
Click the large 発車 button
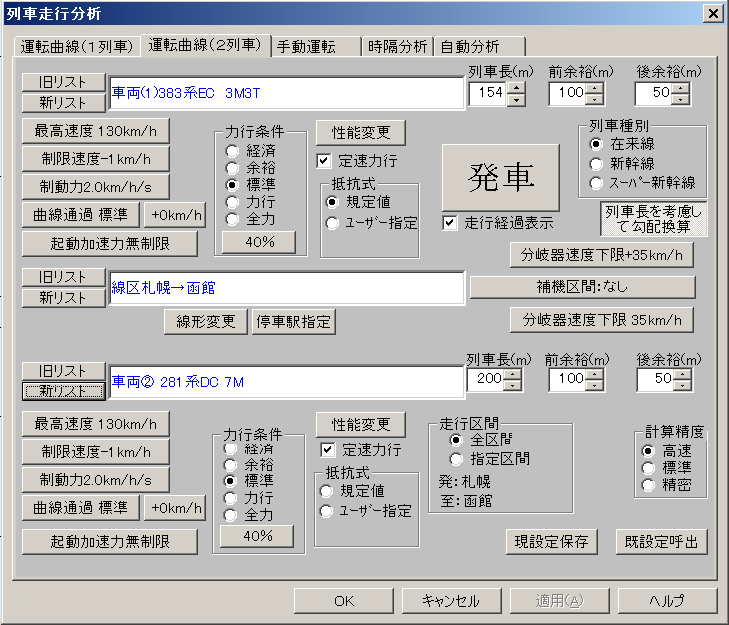click(x=500, y=177)
